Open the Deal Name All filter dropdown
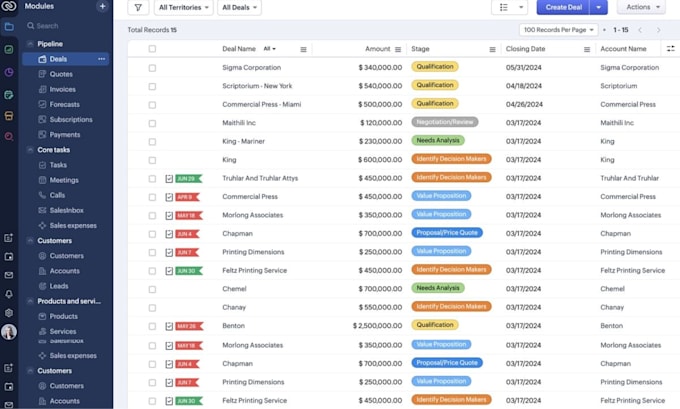 [270, 49]
